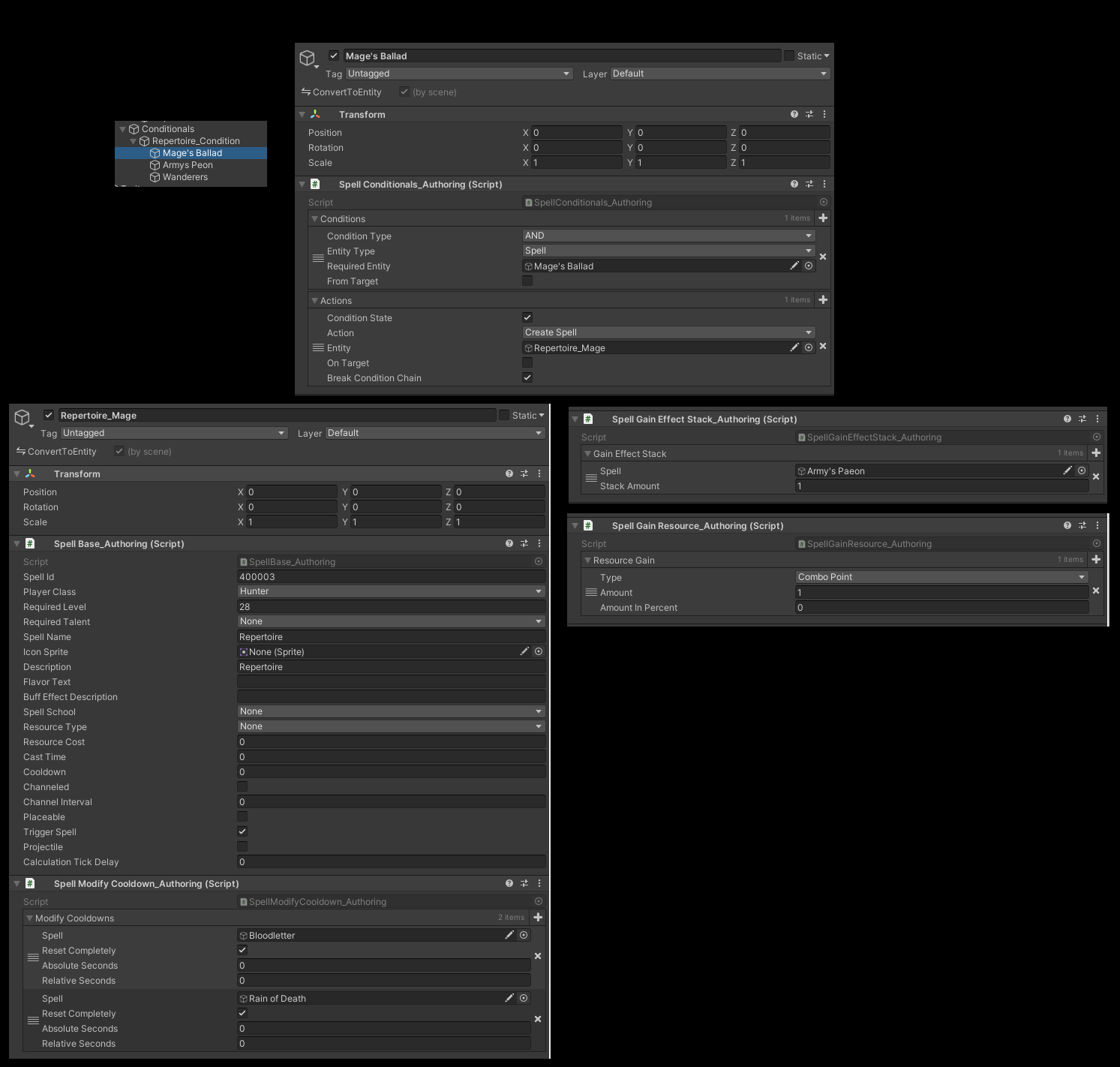Add new item to Conditions list
The width and height of the screenshot is (1120, 1067).
[x=823, y=218]
